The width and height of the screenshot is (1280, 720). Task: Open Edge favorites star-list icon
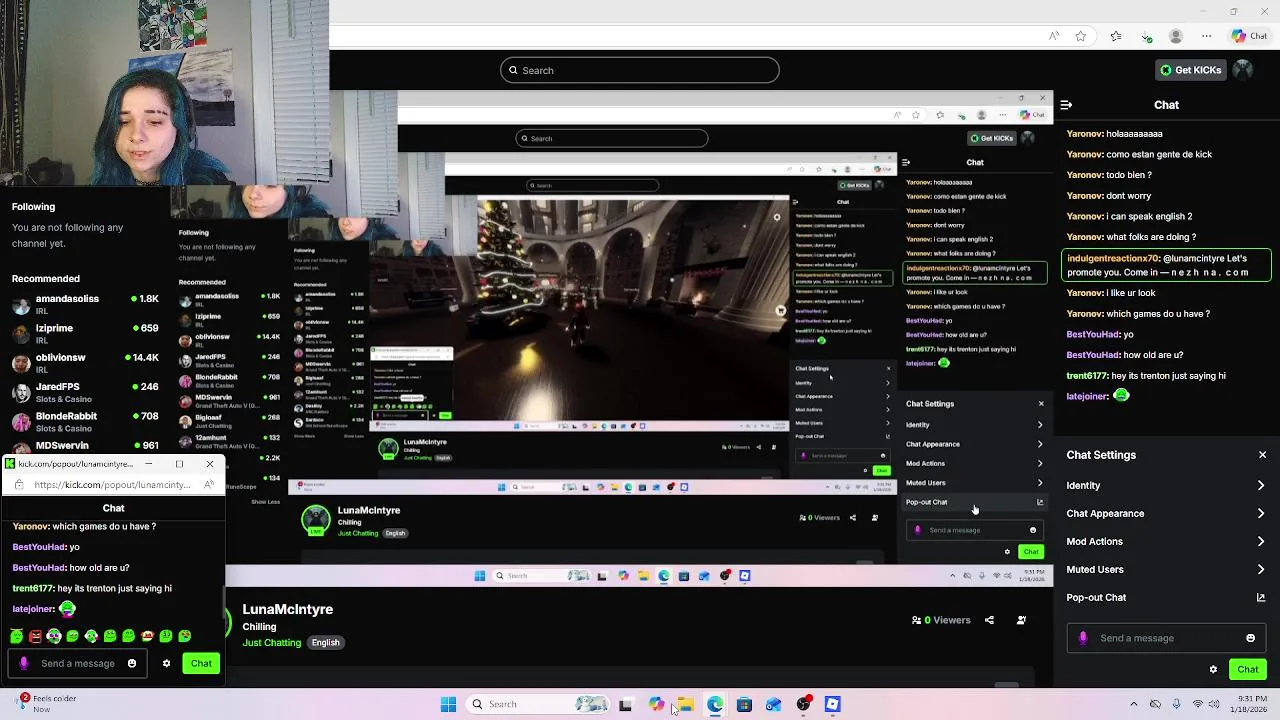(x=1116, y=36)
